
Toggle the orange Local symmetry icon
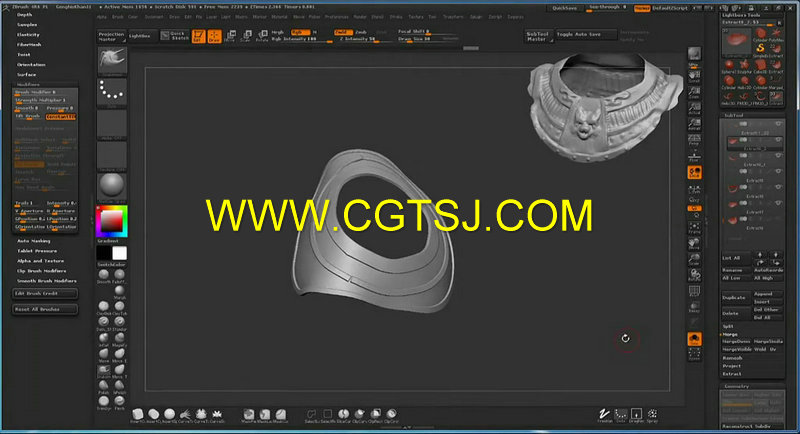(x=694, y=172)
